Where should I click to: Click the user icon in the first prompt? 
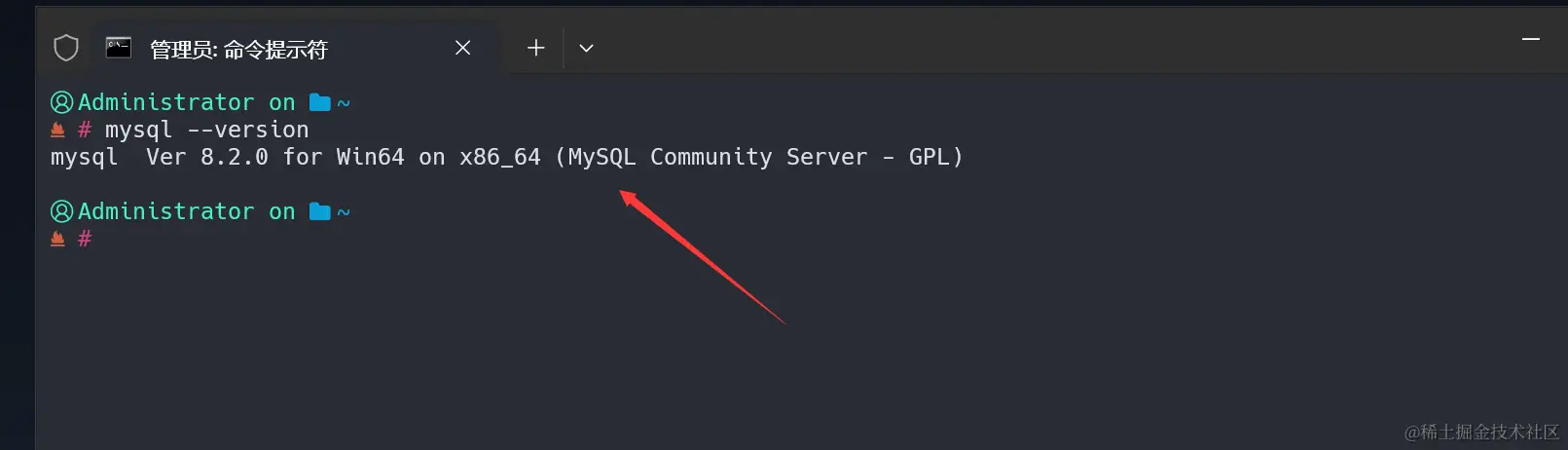tap(61, 102)
